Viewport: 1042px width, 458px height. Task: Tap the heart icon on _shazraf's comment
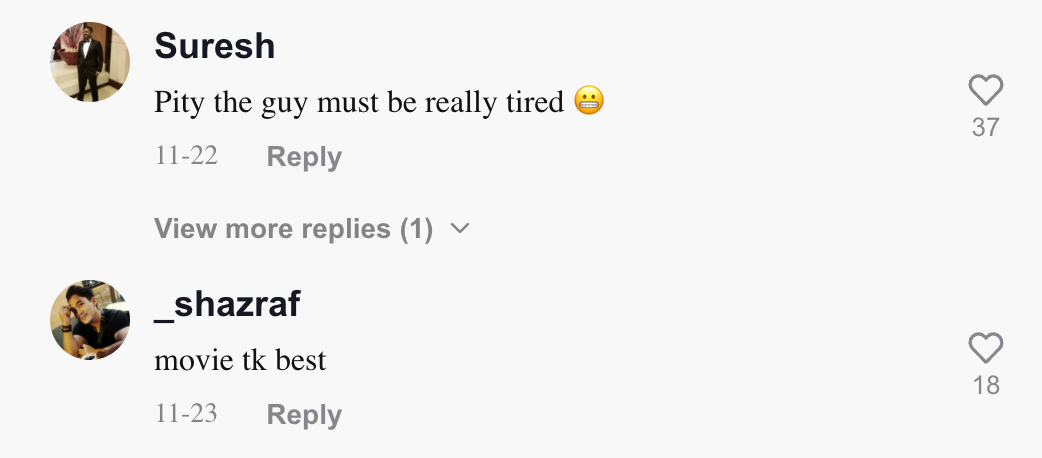(986, 349)
